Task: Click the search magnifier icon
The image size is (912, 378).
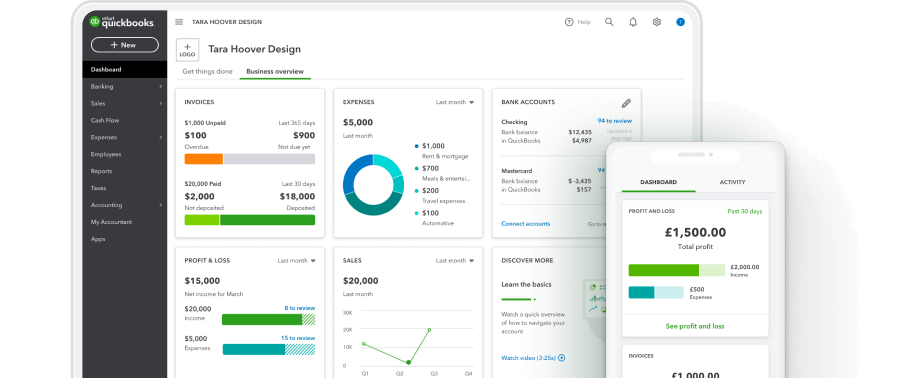Action: [x=609, y=22]
